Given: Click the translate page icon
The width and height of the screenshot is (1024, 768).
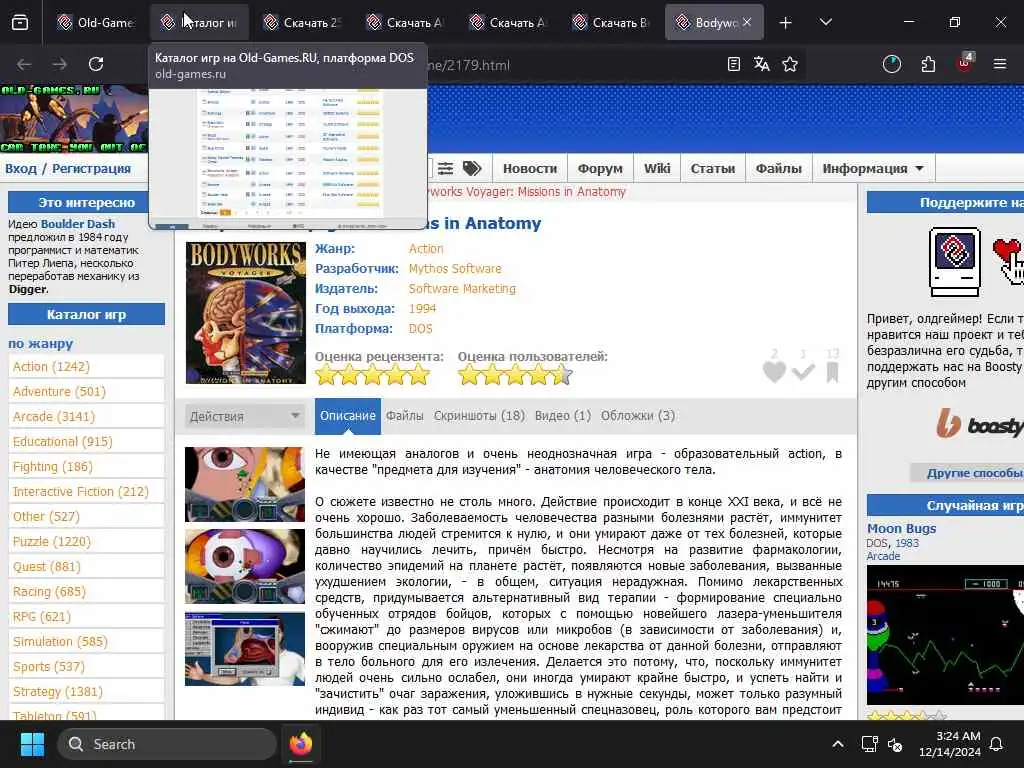Looking at the screenshot, I should [761, 64].
